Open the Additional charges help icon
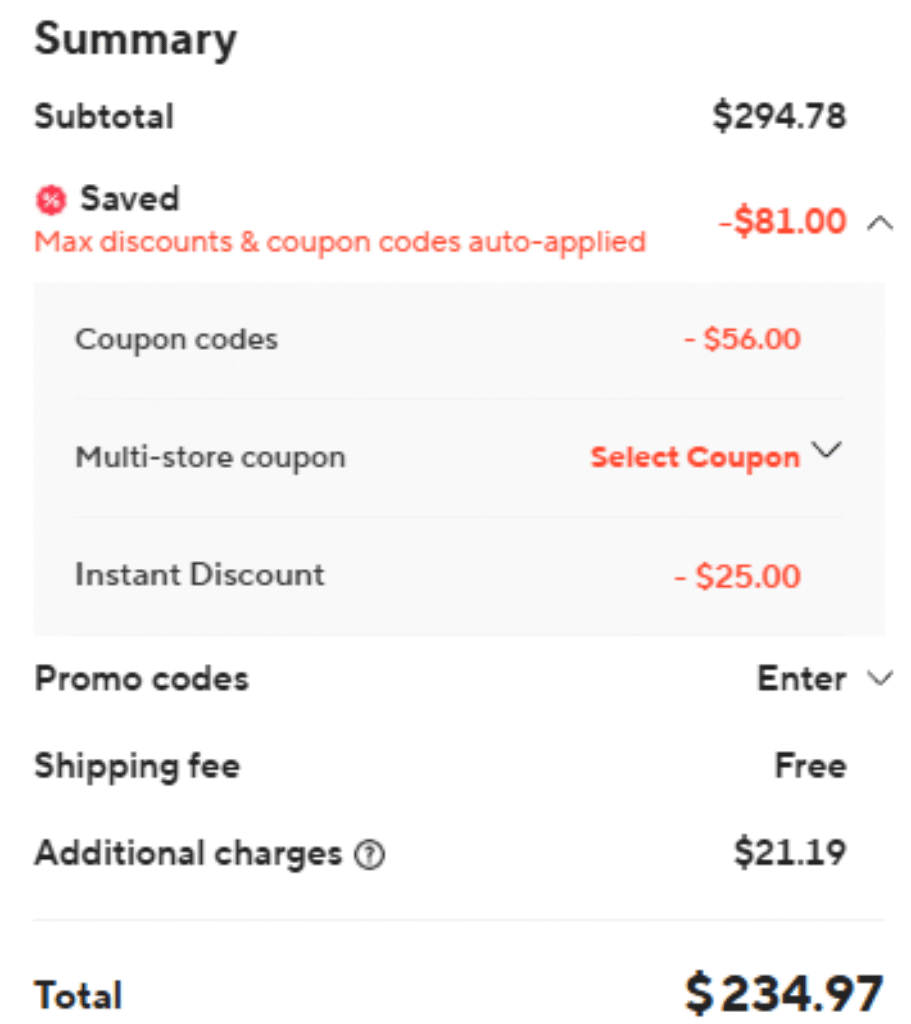This screenshot has width=911, height=1024. 371,855
